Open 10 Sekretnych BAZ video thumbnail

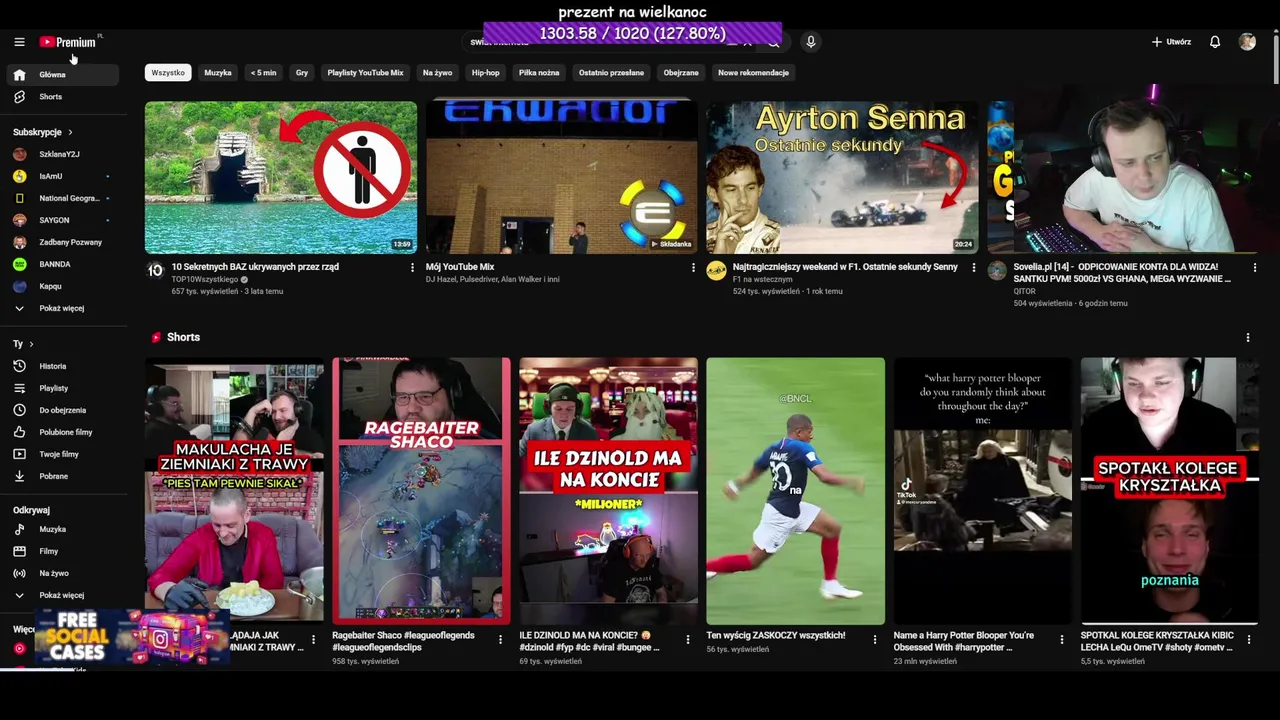281,177
